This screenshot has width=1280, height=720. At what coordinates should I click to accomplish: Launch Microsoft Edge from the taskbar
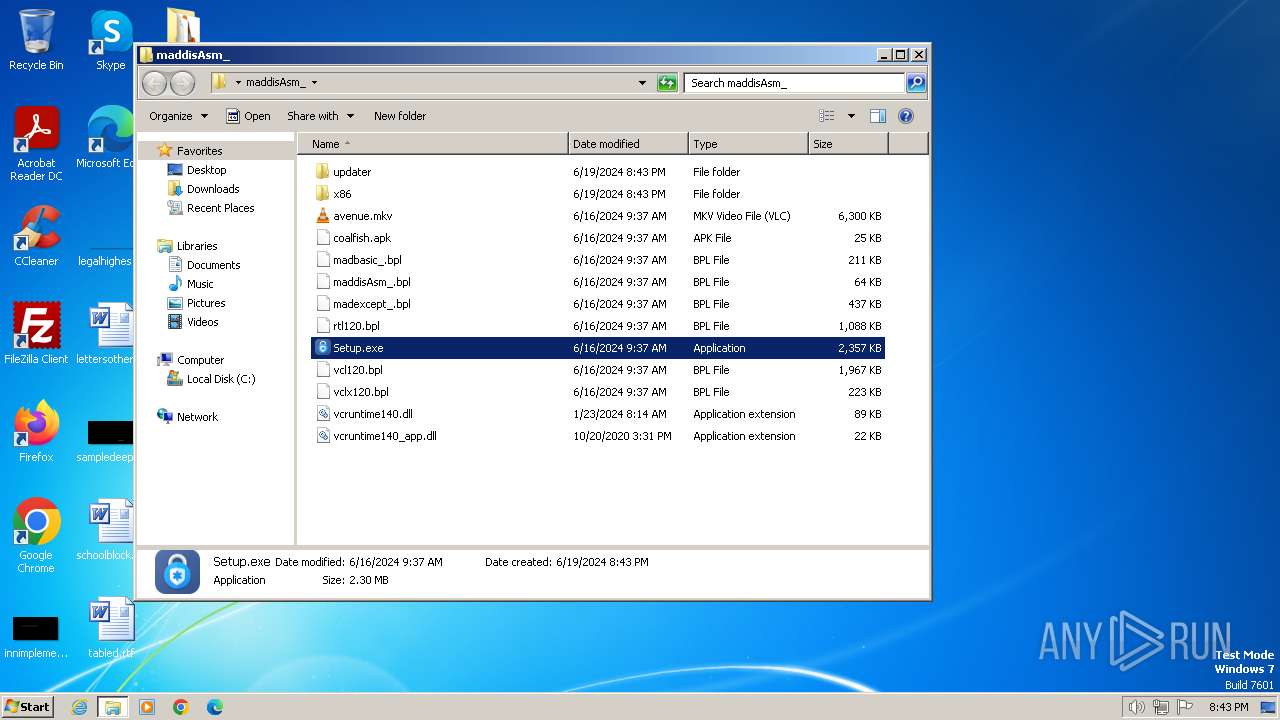215,707
